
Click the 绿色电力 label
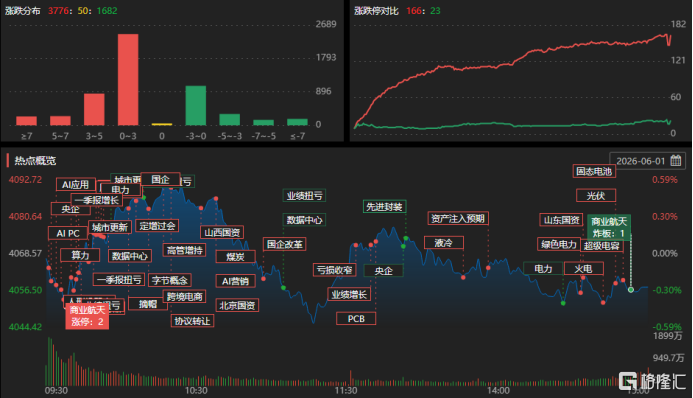point(559,244)
